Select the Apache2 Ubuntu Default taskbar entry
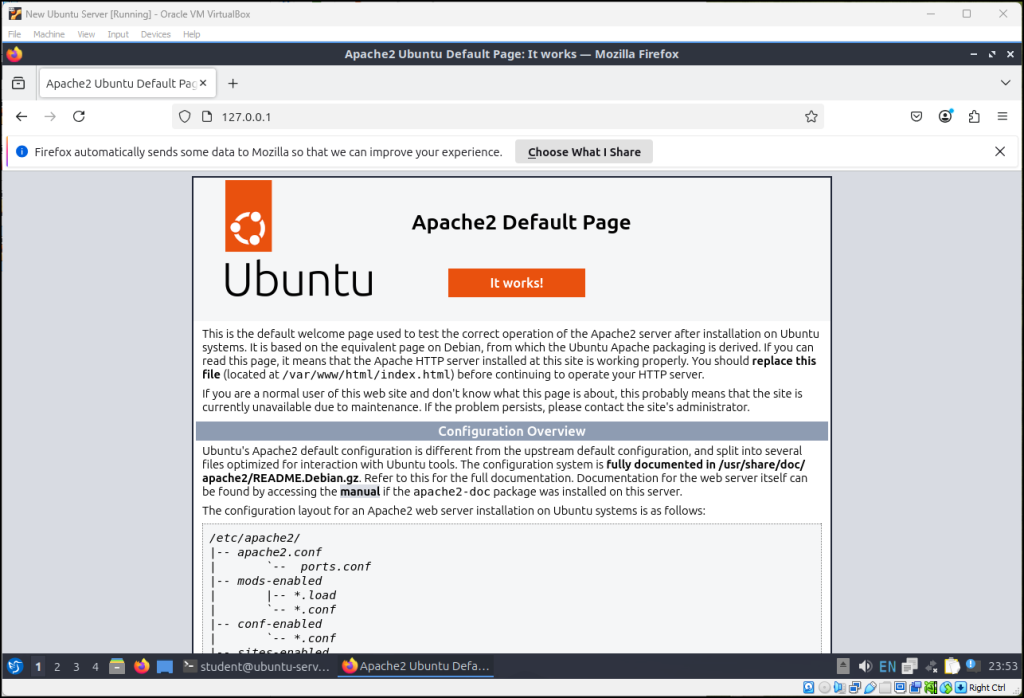The width and height of the screenshot is (1024, 698). click(x=416, y=666)
